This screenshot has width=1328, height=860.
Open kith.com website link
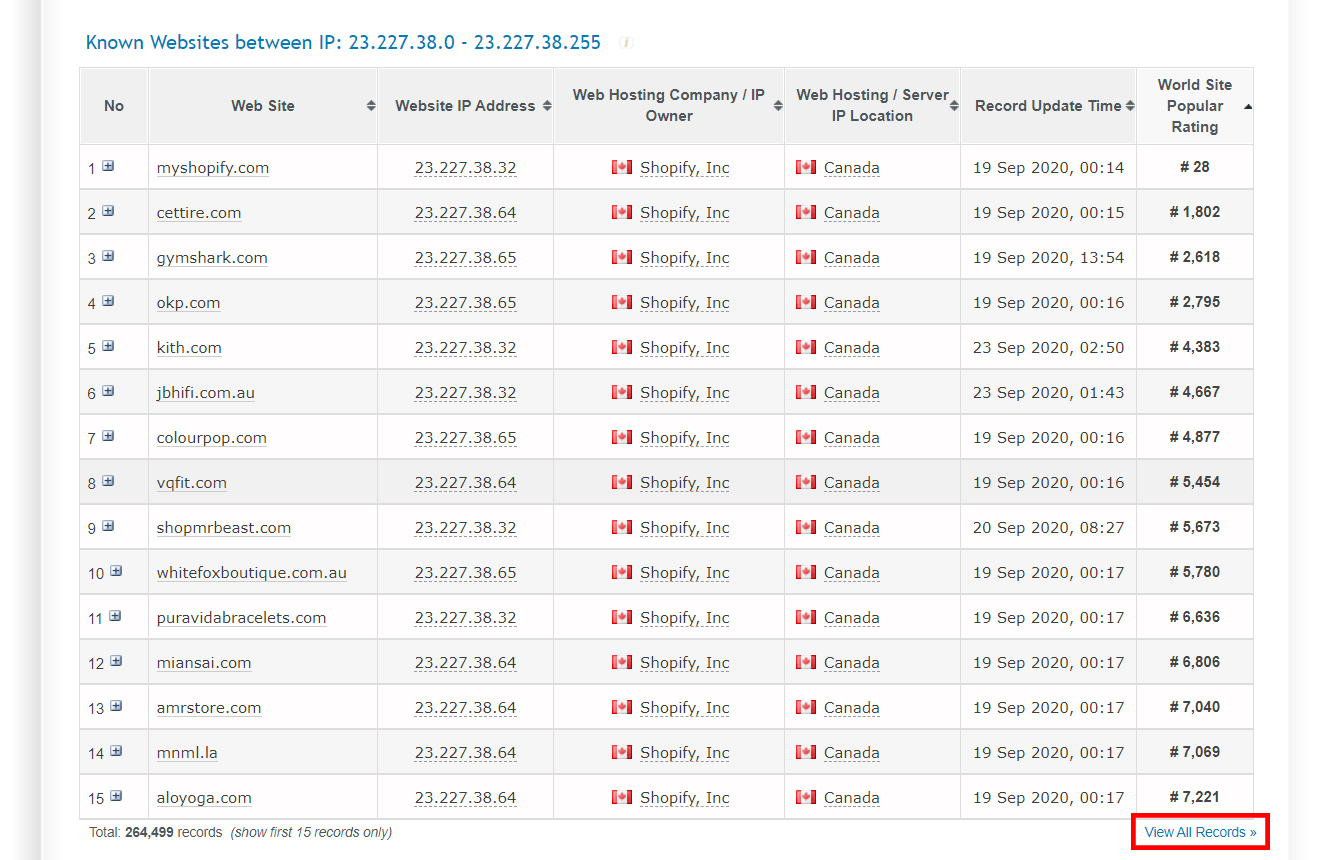189,348
